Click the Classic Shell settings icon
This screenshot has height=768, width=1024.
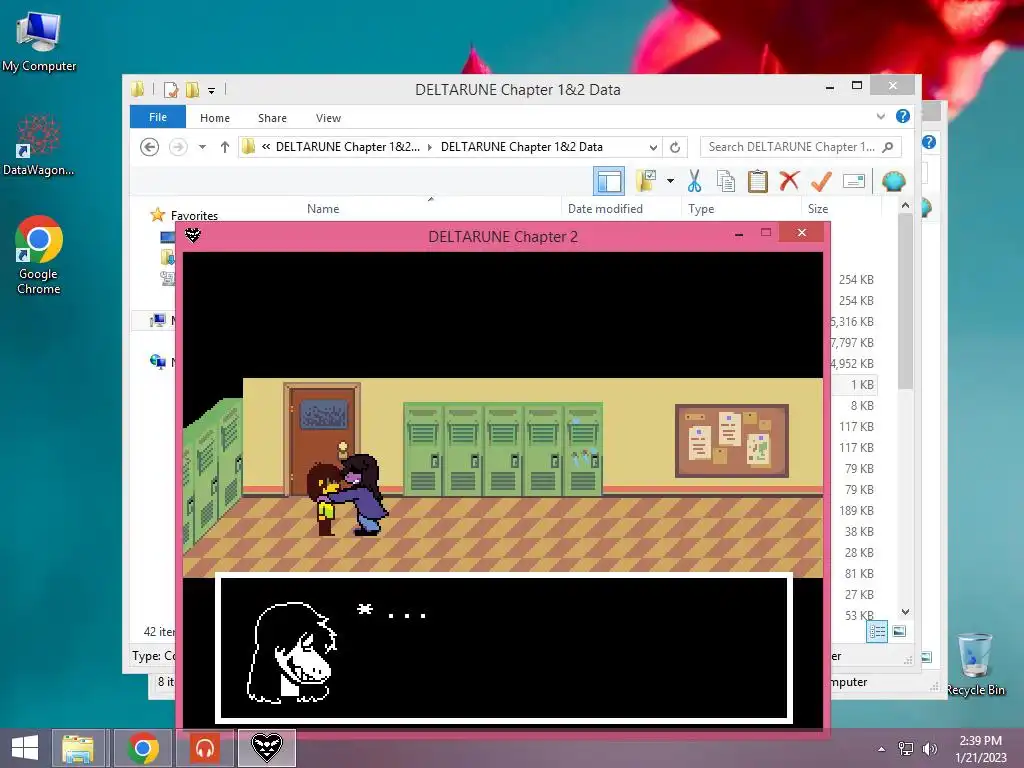[893, 181]
